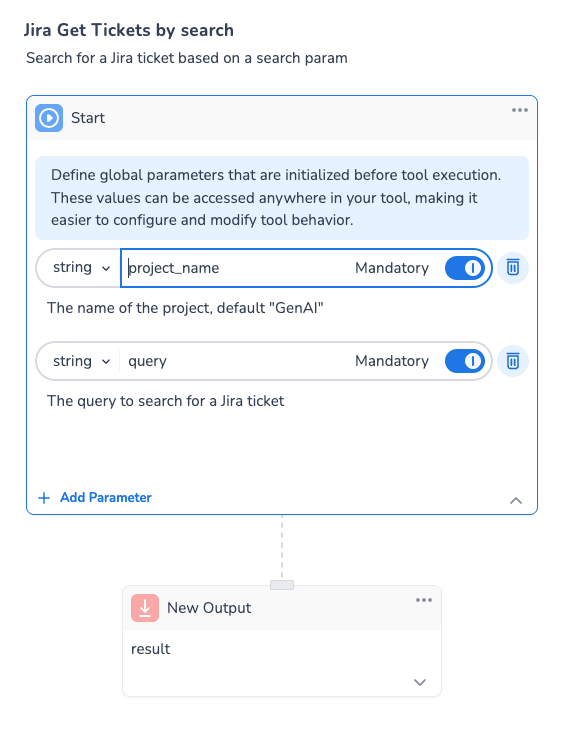Click the Start node play icon
The height and width of the screenshot is (743, 561).
(x=49, y=118)
